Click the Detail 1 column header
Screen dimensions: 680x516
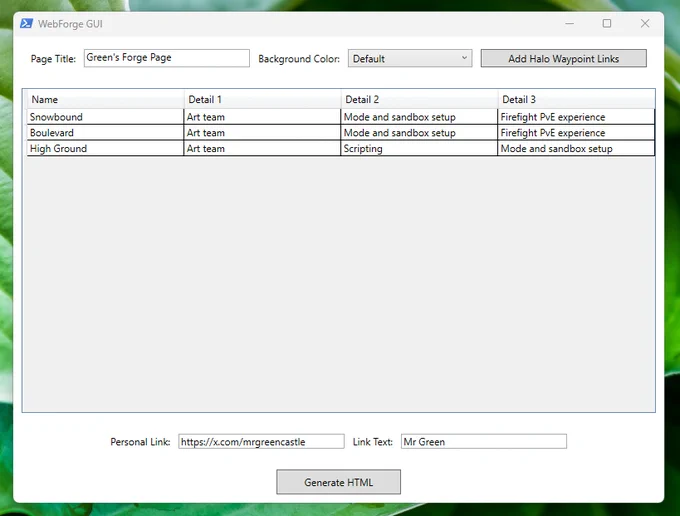[262, 99]
